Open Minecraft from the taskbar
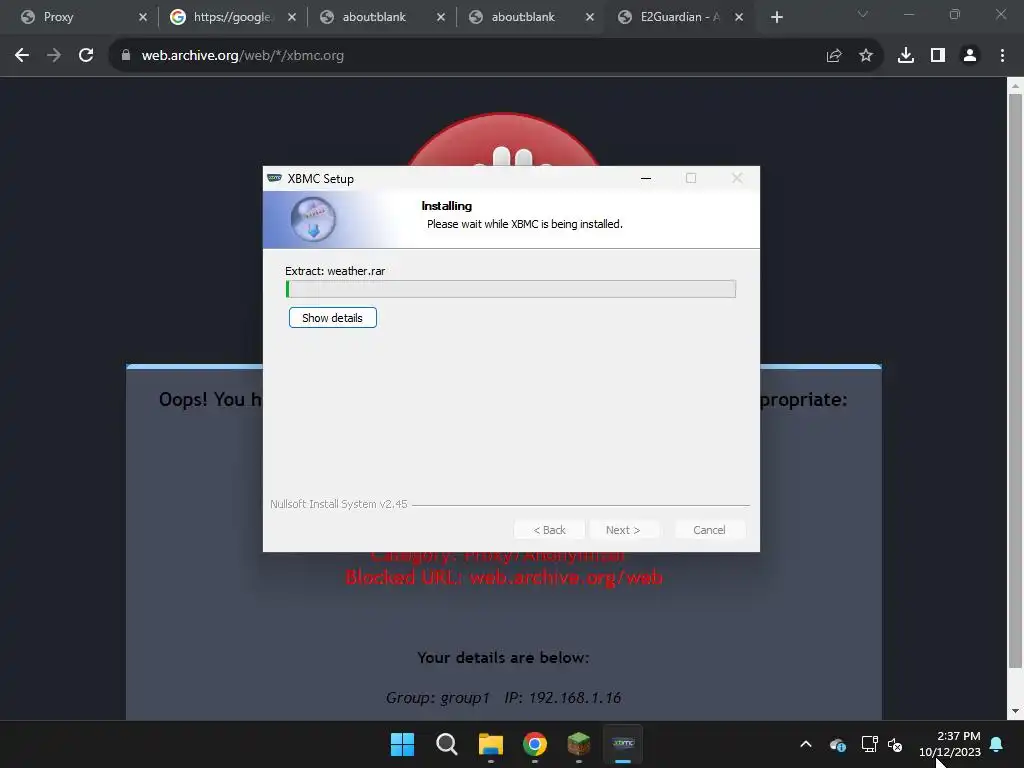Screen dimensions: 1024x768 [x=579, y=744]
